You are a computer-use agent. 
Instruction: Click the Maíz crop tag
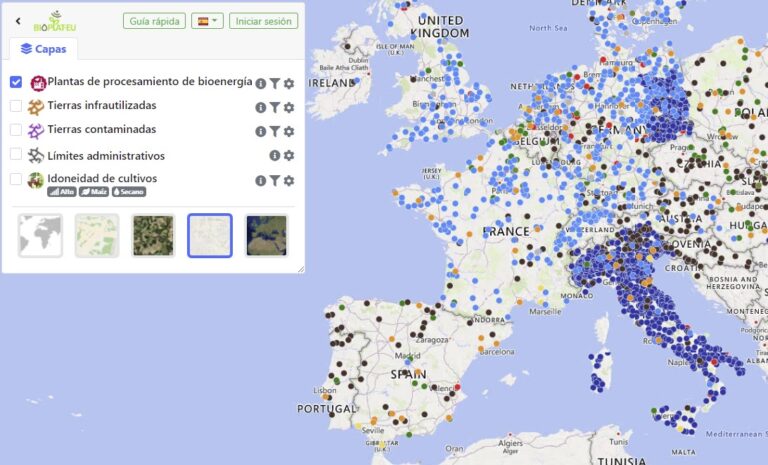click(94, 192)
